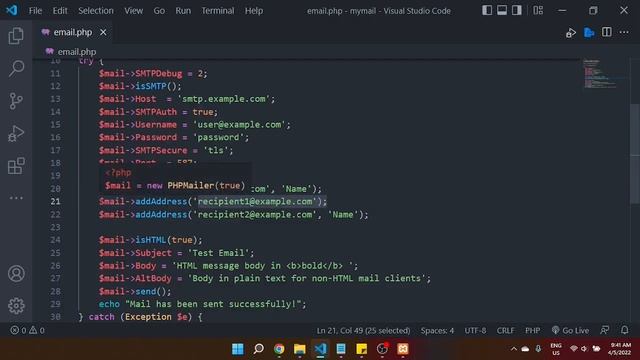Open Sticky Notes from taskbar

(362, 349)
